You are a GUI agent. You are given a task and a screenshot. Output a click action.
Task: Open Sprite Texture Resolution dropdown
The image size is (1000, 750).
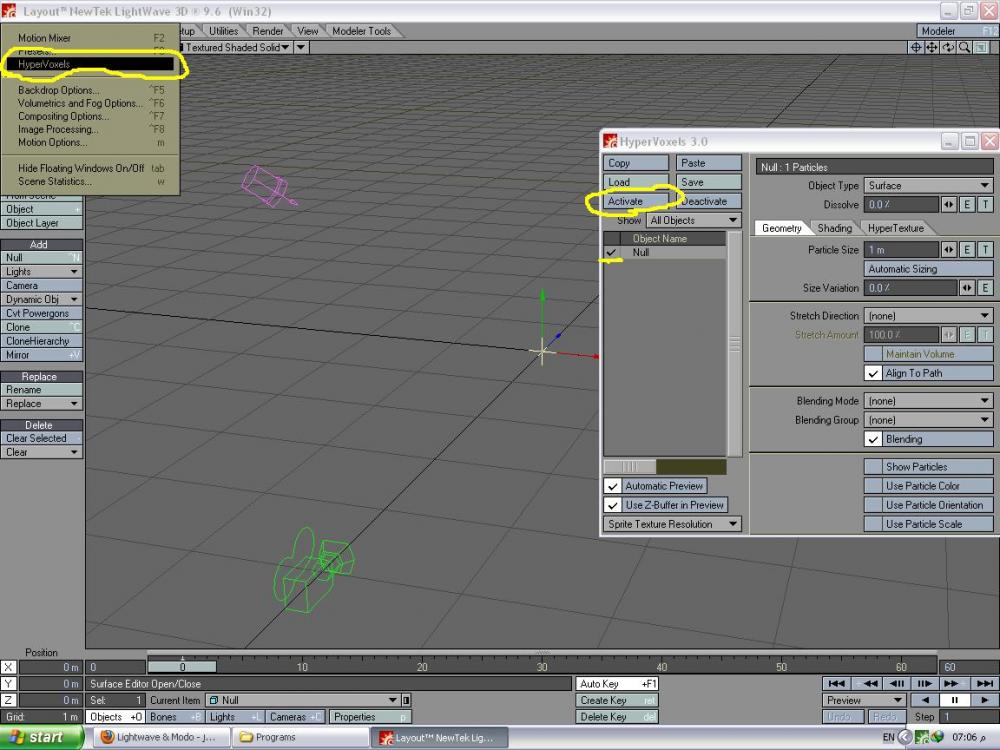pyautogui.click(x=672, y=524)
